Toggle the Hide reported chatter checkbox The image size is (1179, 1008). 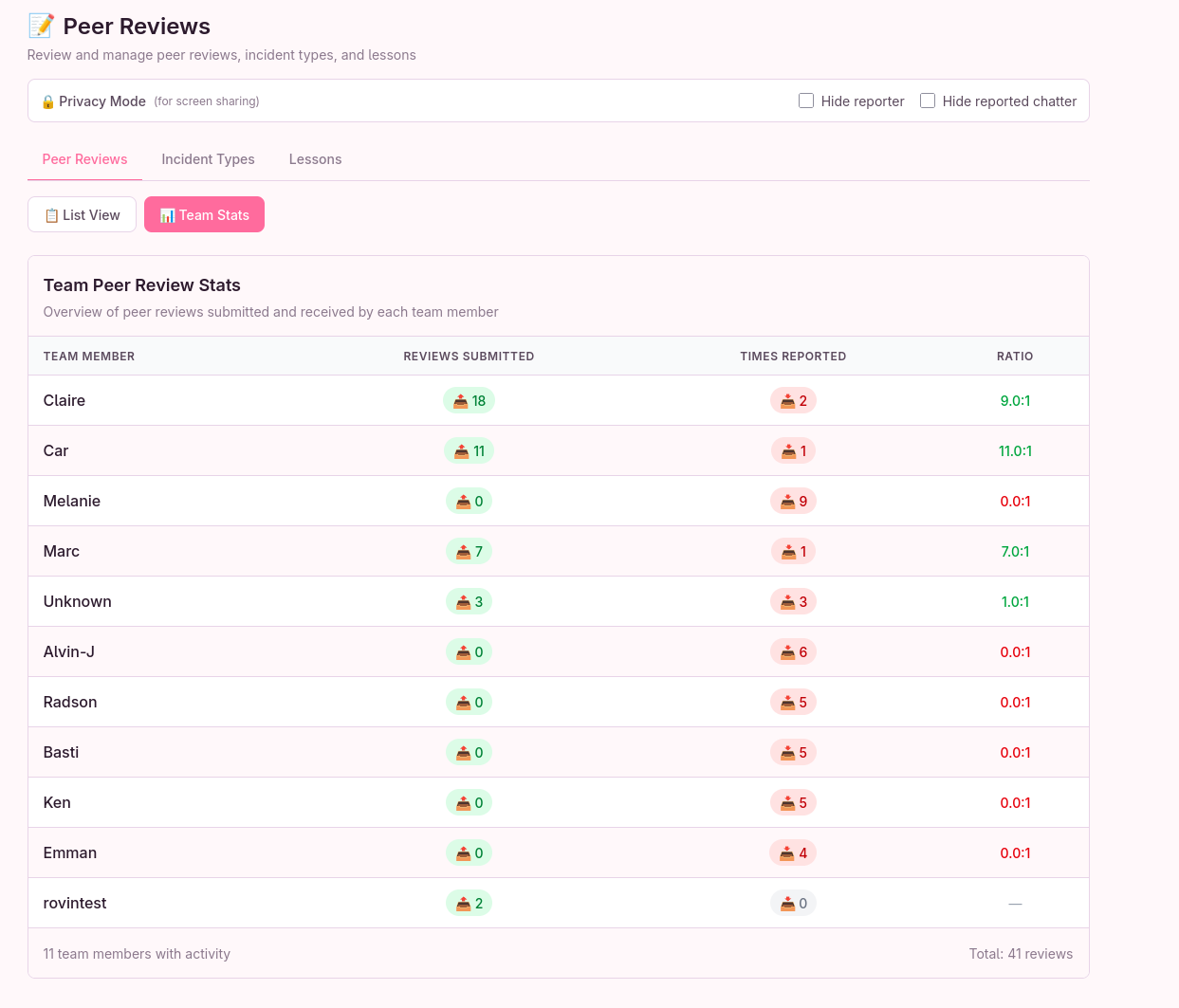click(x=928, y=101)
